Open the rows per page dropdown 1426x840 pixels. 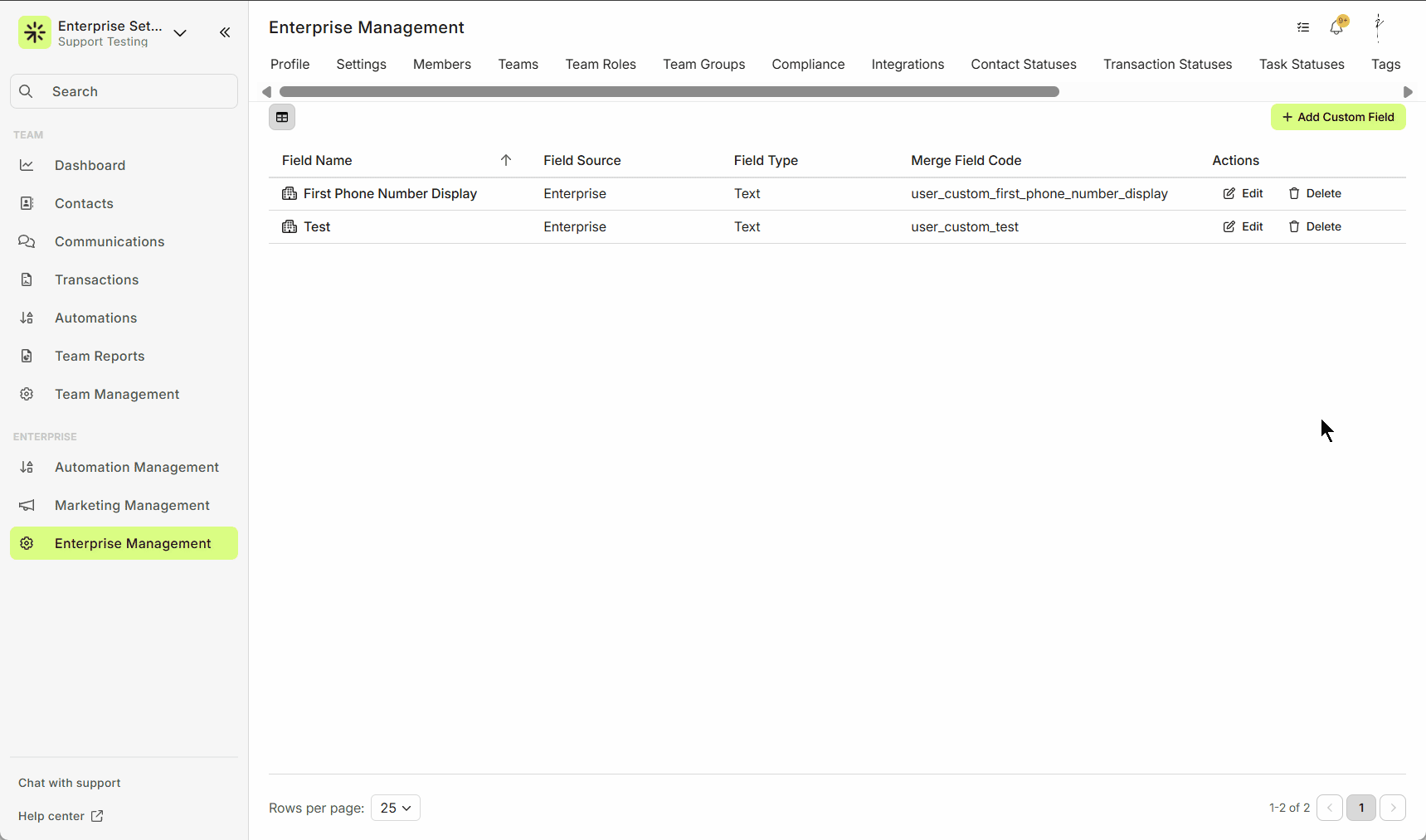click(x=396, y=808)
